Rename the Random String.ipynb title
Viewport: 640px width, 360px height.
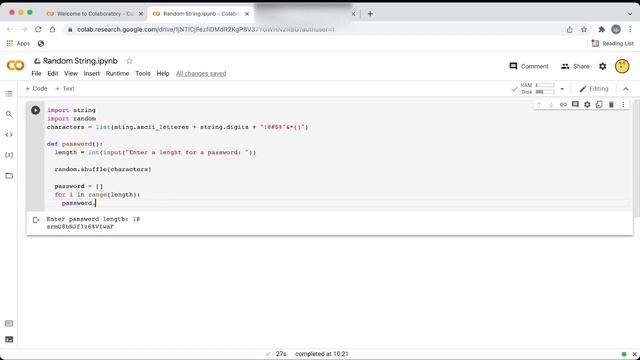(80, 61)
